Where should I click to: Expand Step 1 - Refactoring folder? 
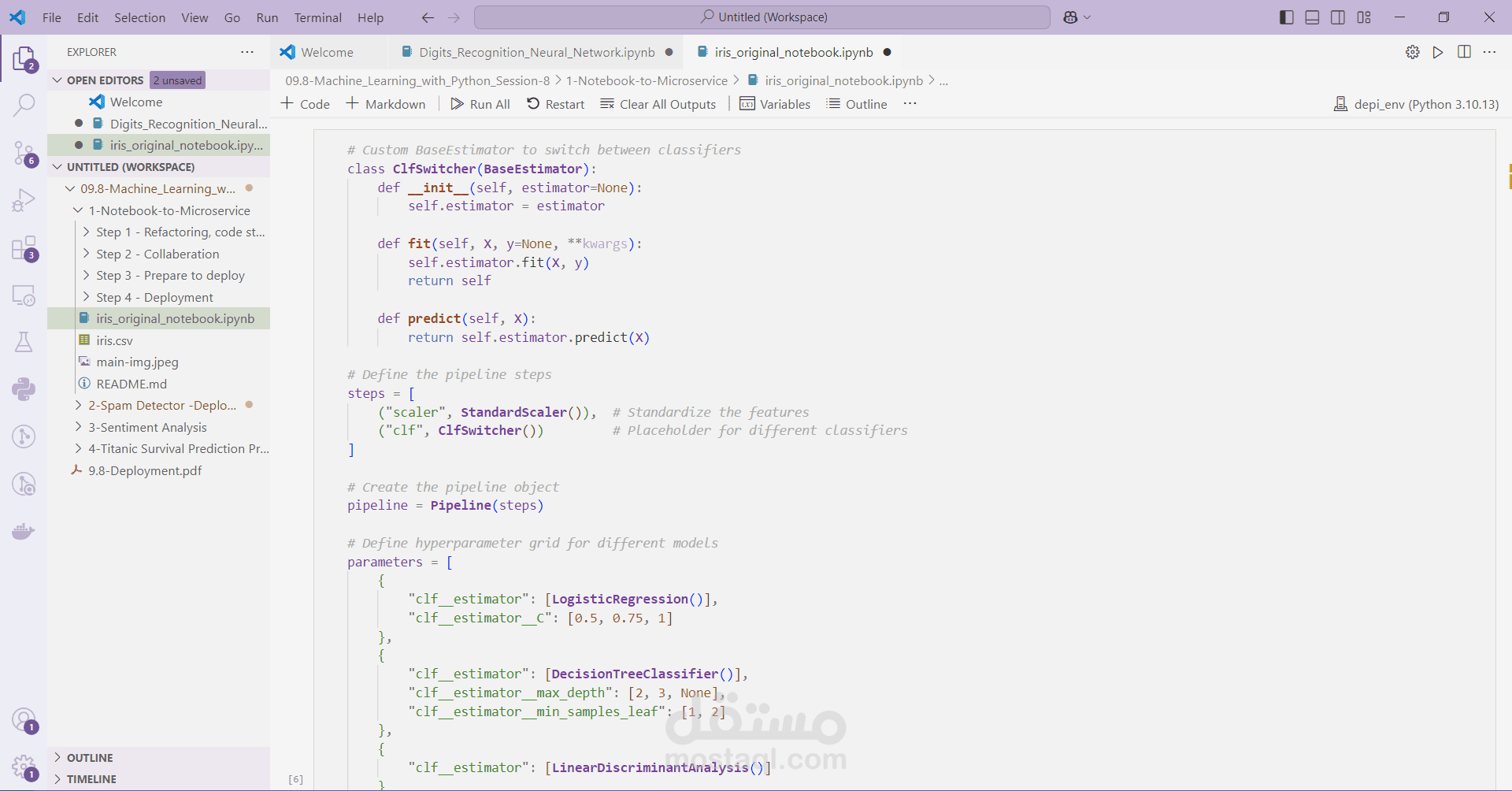[x=87, y=232]
